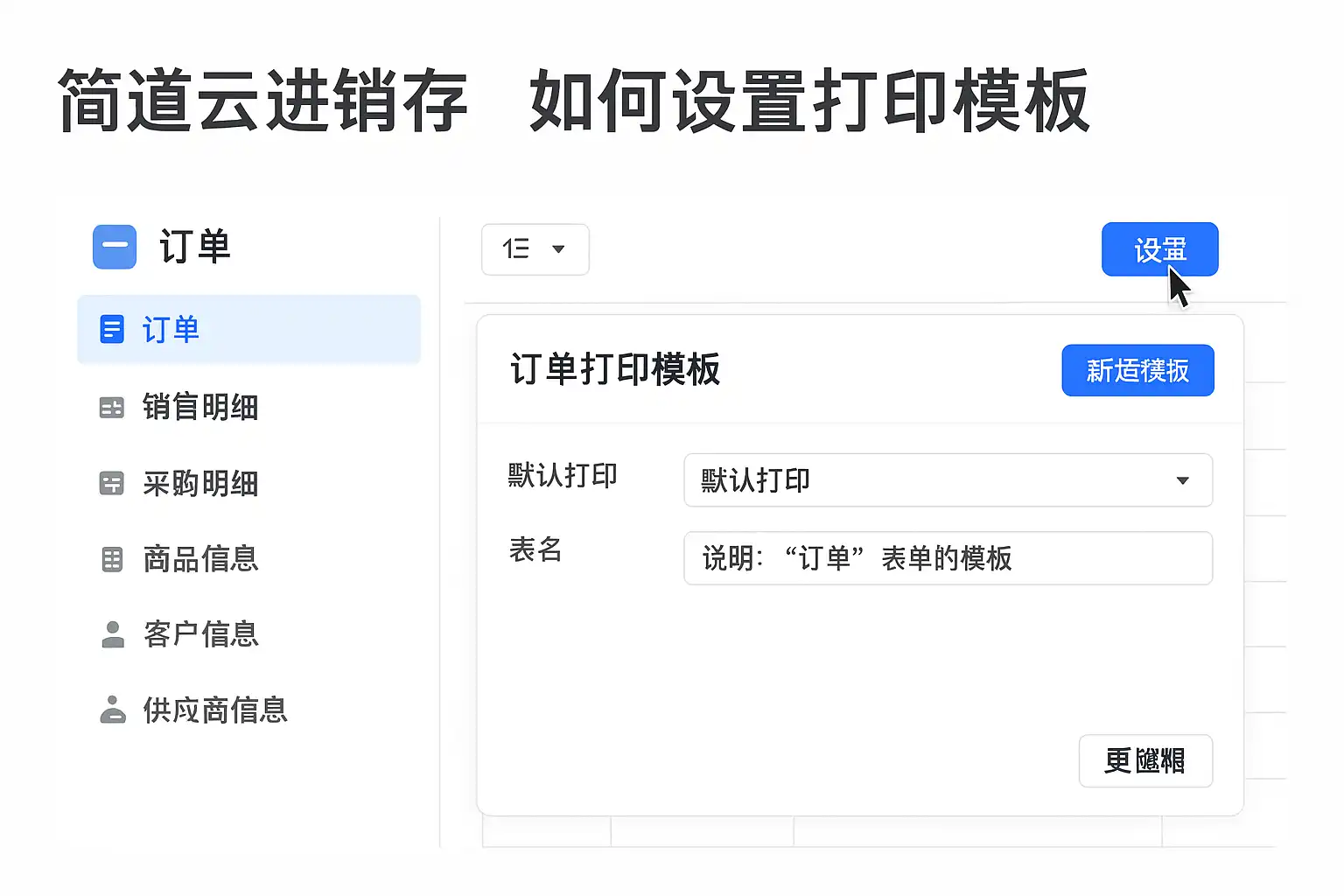
Task: Click the 表名 input field
Action: (948, 558)
